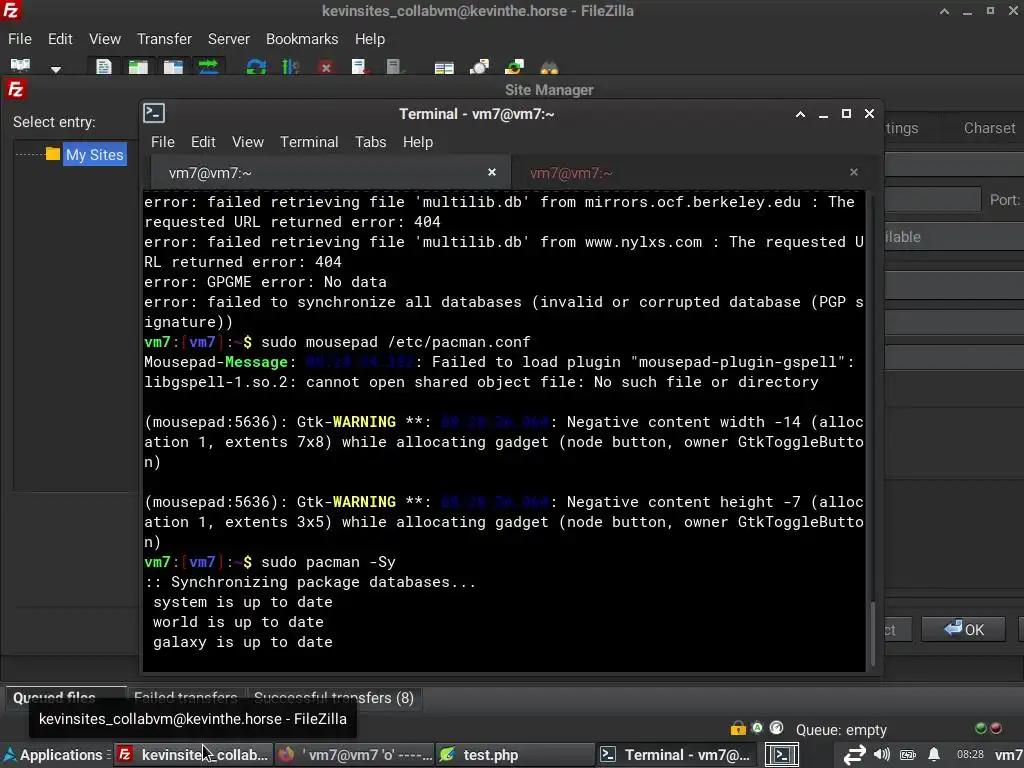Click the My Sites folder icon
The height and width of the screenshot is (768, 1024).
(53, 154)
